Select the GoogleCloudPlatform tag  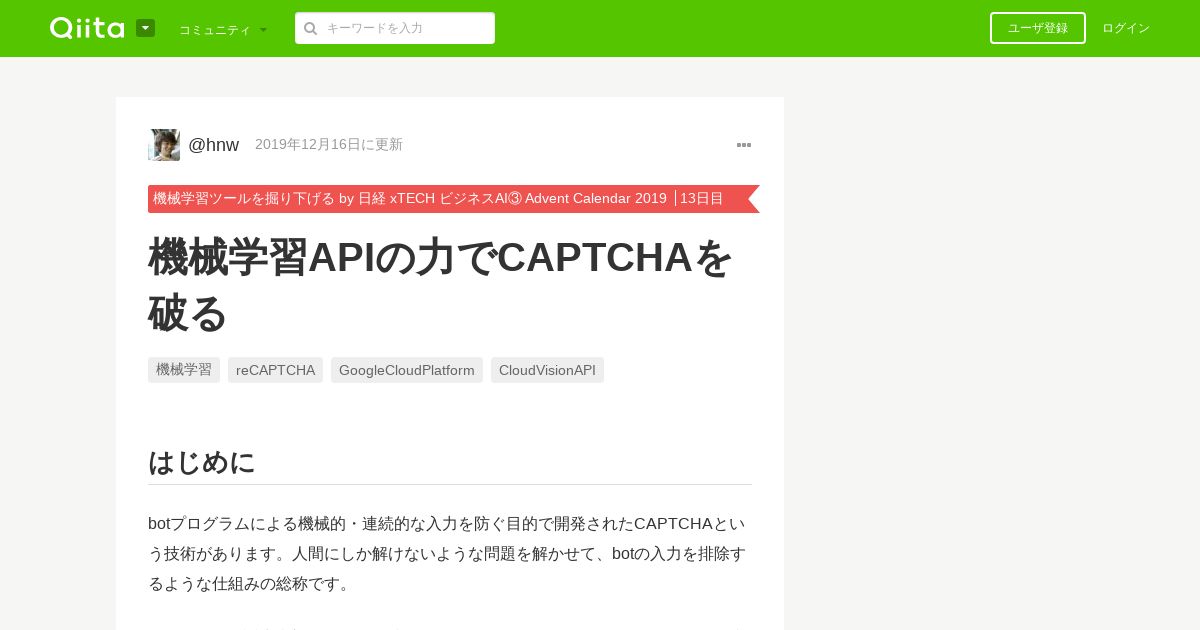point(407,370)
